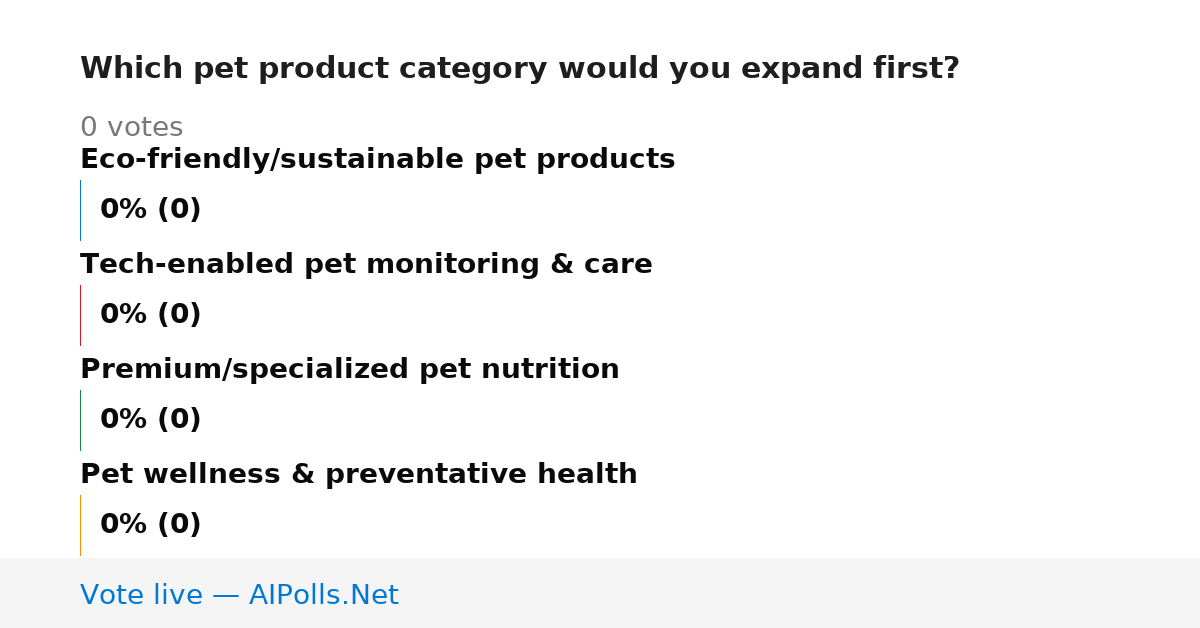Click the 0% (0) result under Tech-enabled
The image size is (1200, 628).
pyautogui.click(x=150, y=315)
